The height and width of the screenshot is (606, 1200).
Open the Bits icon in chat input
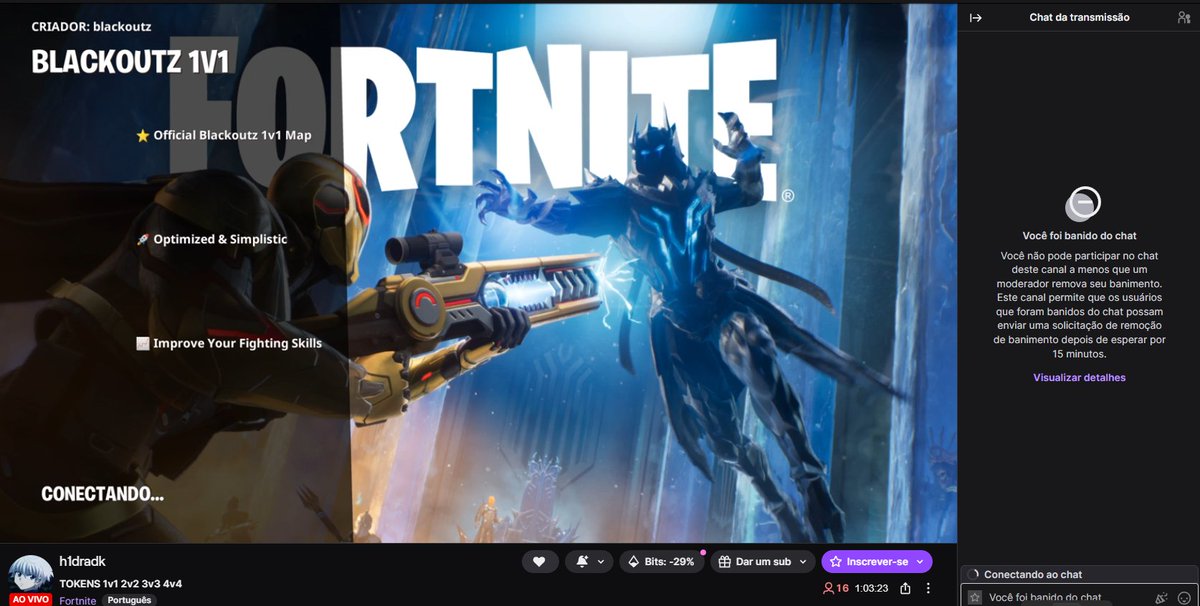pos(1161,598)
